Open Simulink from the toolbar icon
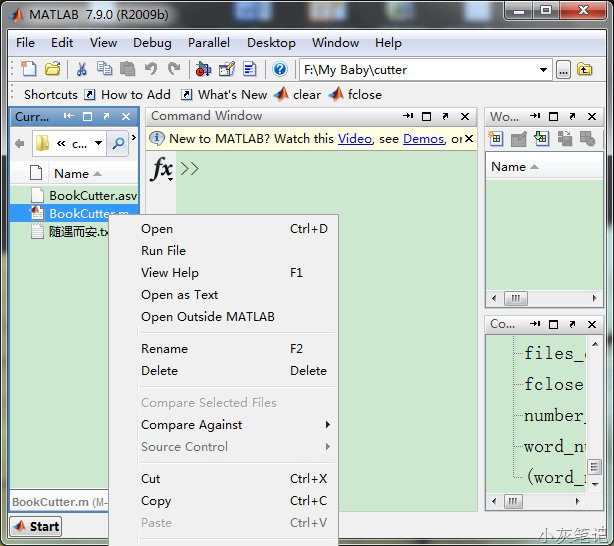Screen dimensions: 614x546 click(203, 69)
